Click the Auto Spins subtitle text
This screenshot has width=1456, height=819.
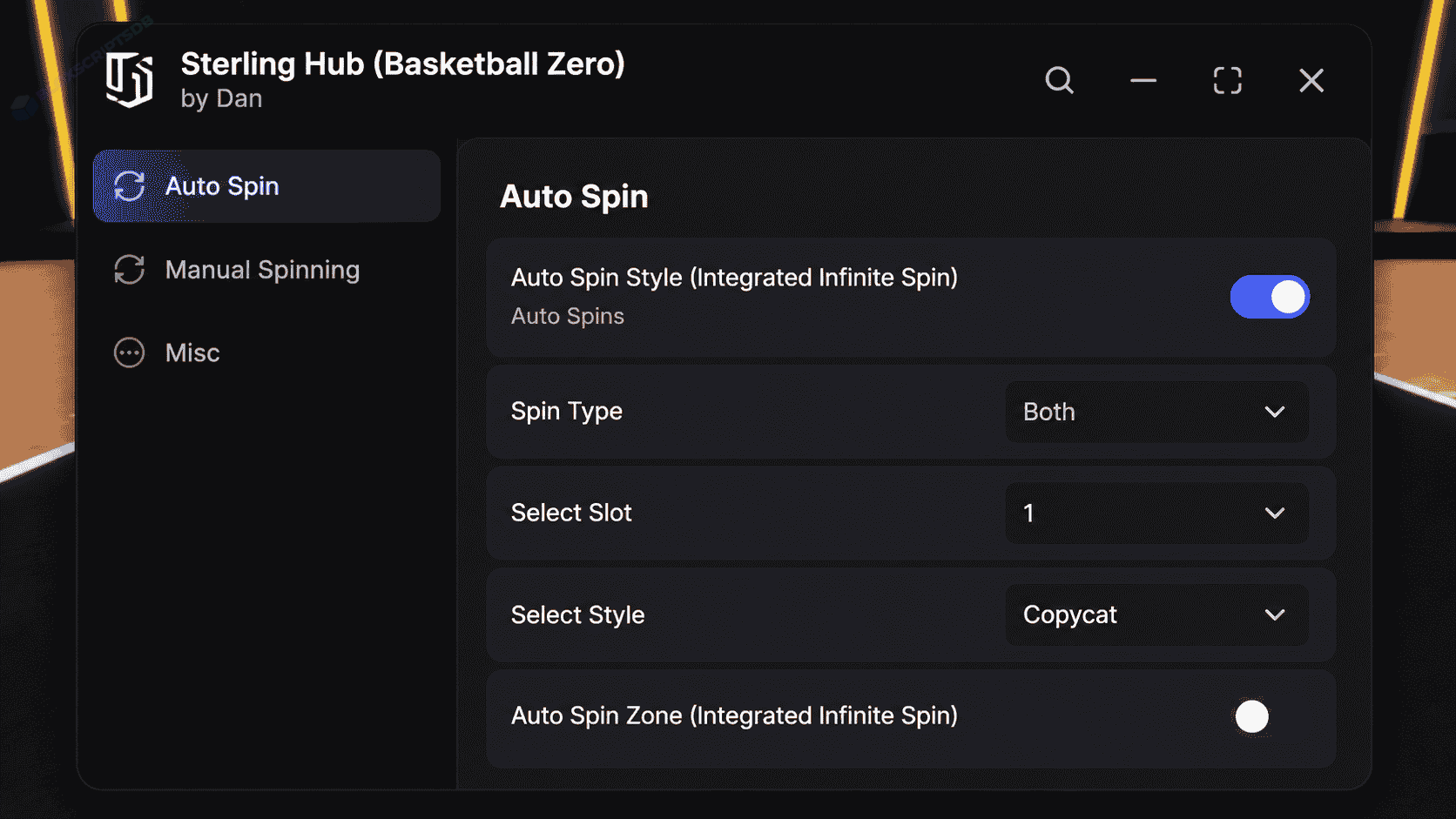pyautogui.click(x=568, y=316)
